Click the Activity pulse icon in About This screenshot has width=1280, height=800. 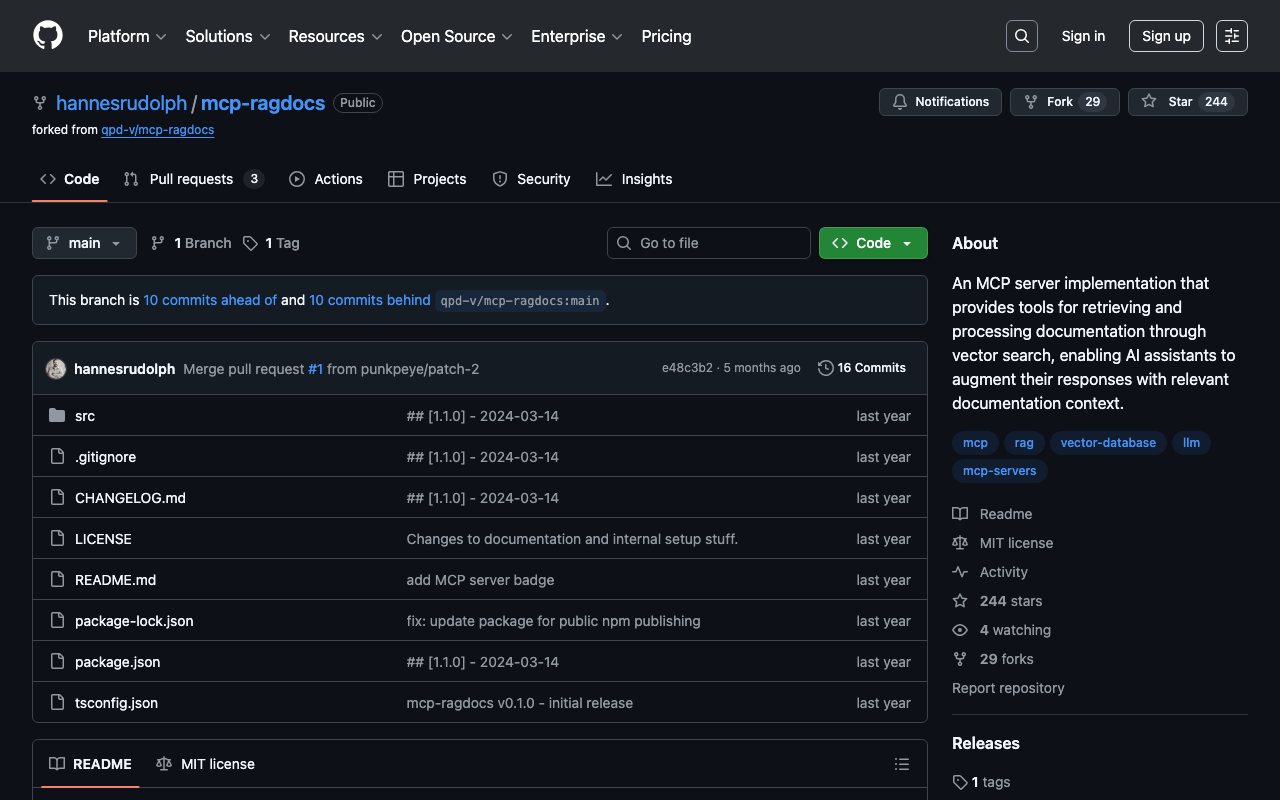coord(960,572)
